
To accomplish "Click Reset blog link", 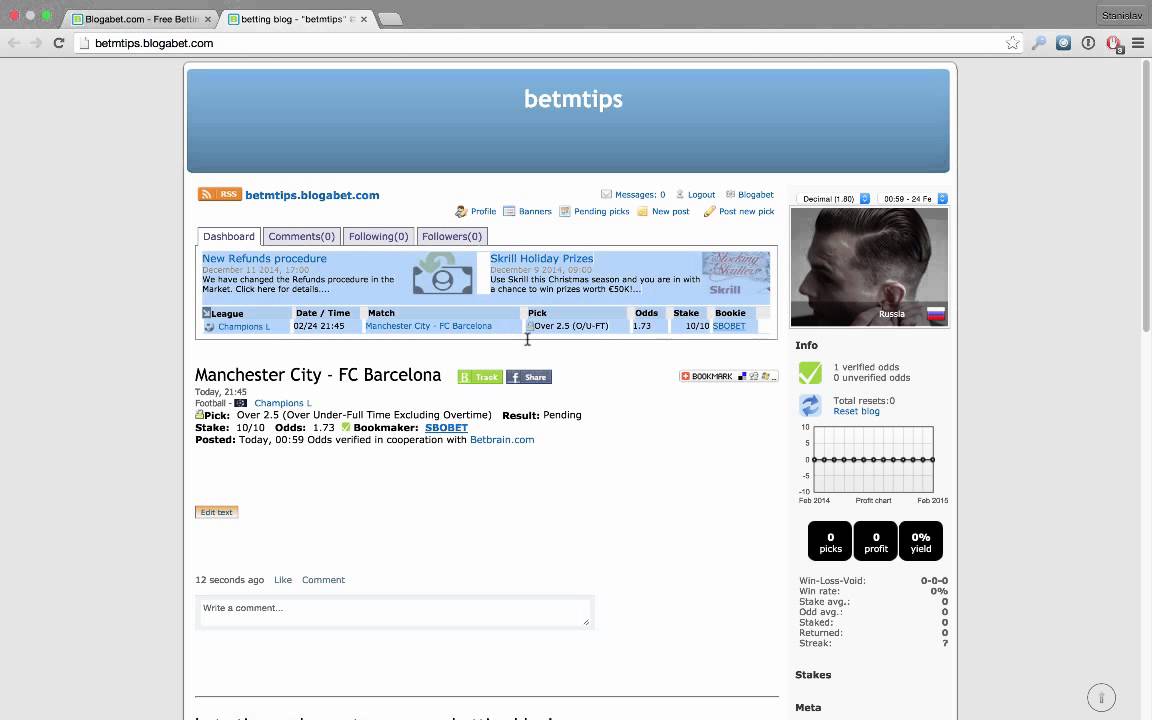I will click(x=856, y=411).
